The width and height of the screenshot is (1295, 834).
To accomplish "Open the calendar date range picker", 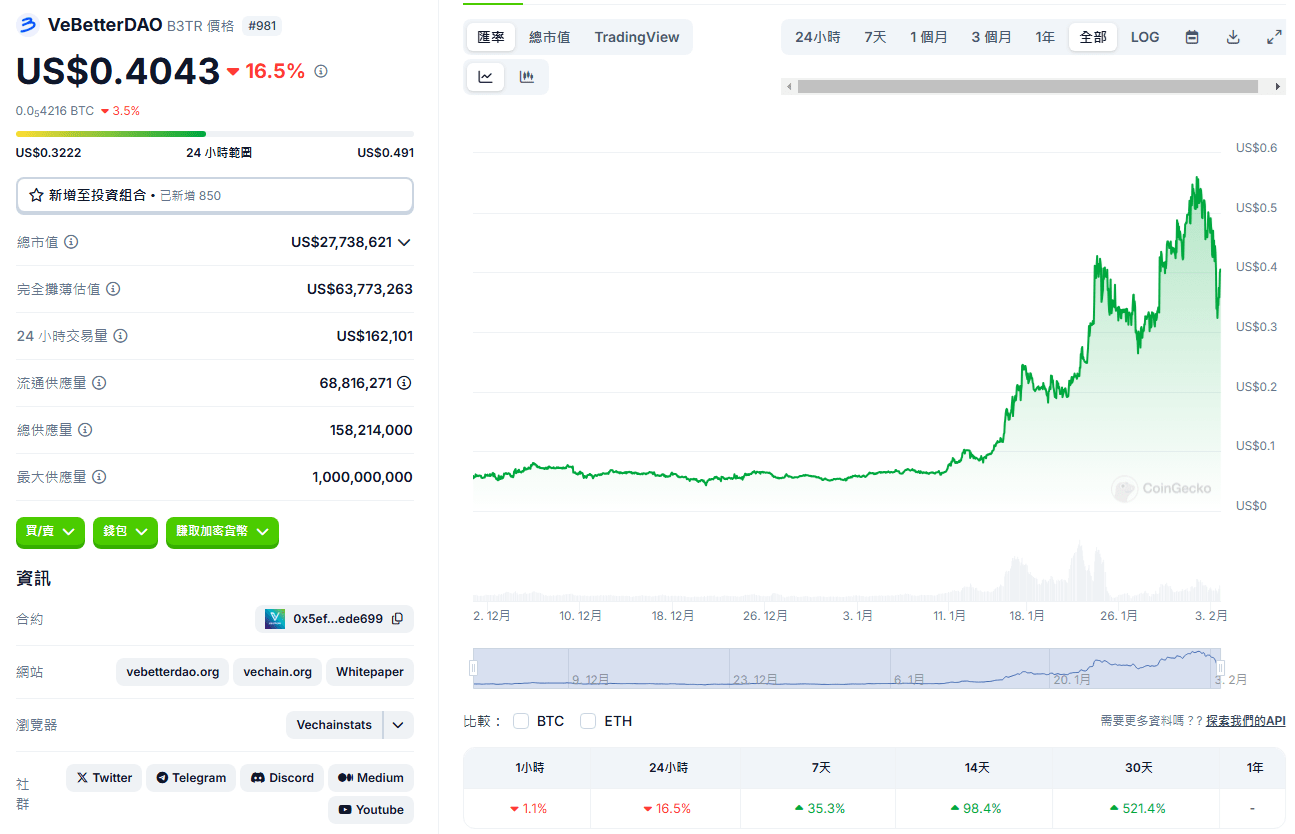I will tap(1192, 37).
